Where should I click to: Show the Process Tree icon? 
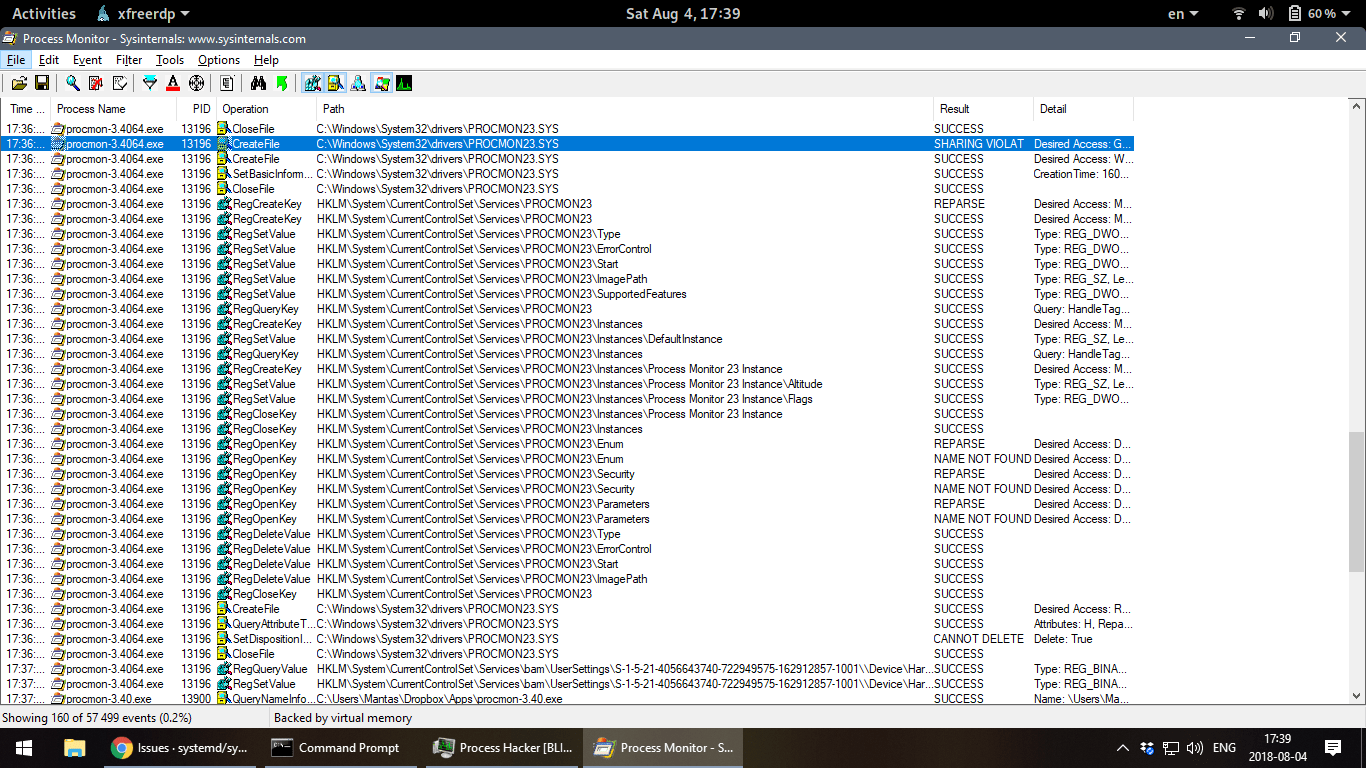(x=228, y=83)
